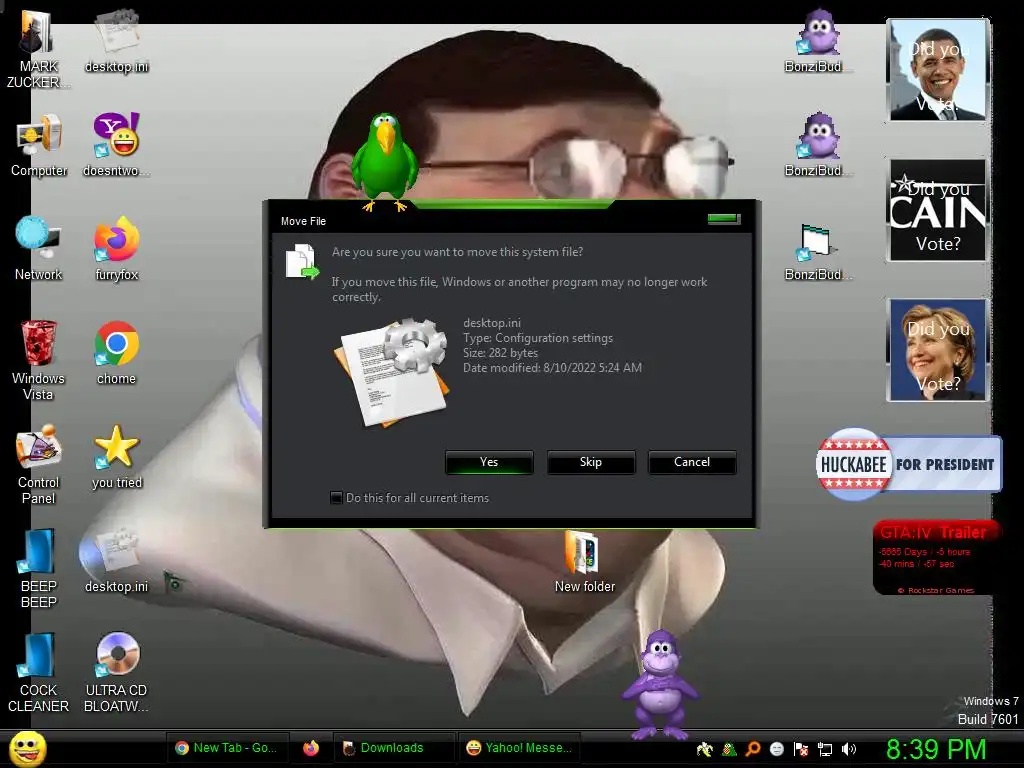Click the Hillary 'Did you Vote?' gadget
The image size is (1024, 768).
[938, 350]
